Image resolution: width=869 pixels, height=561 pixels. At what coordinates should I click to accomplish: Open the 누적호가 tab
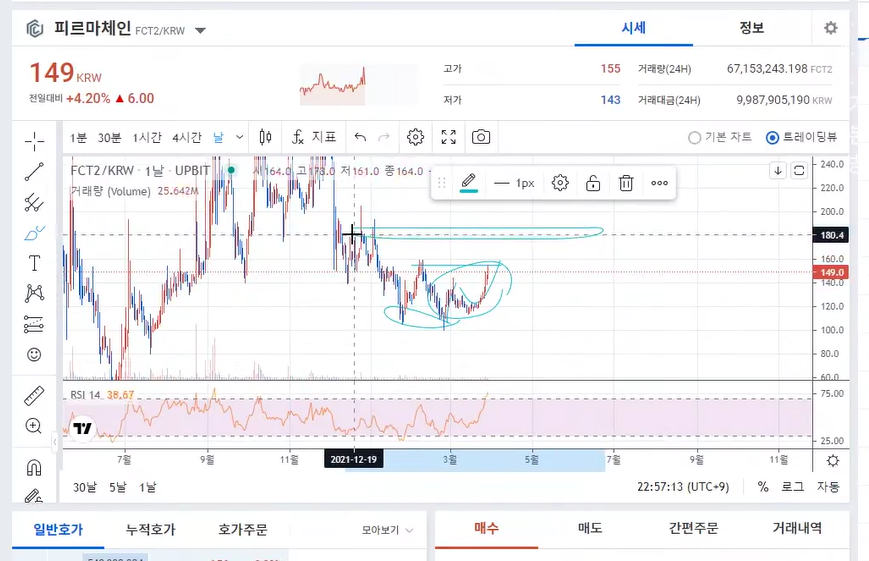150,529
